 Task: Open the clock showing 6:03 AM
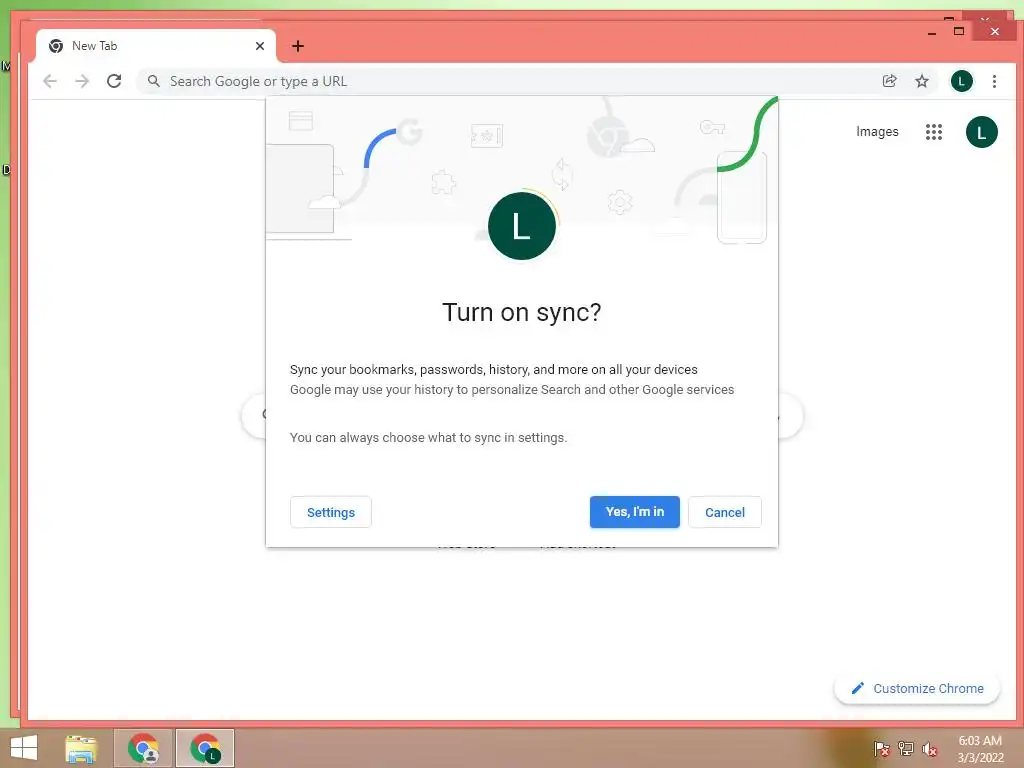(x=980, y=748)
